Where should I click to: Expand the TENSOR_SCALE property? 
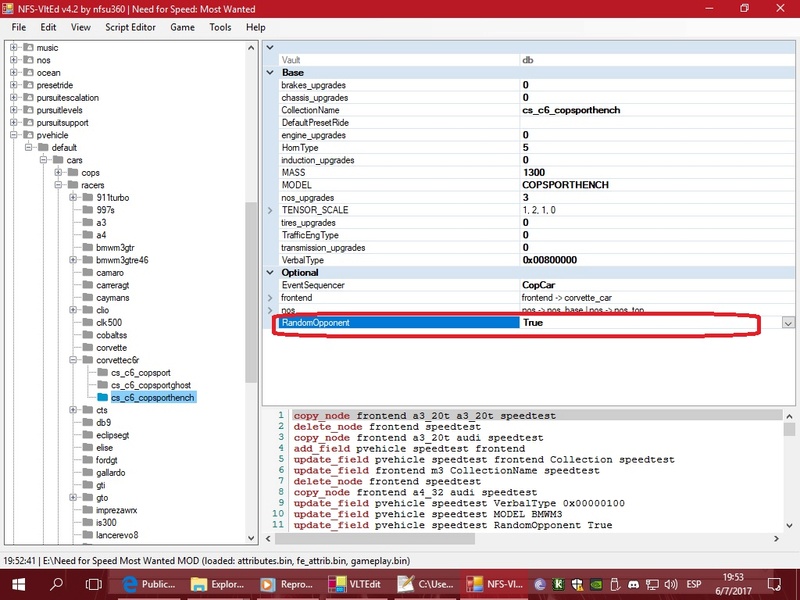pyautogui.click(x=270, y=210)
